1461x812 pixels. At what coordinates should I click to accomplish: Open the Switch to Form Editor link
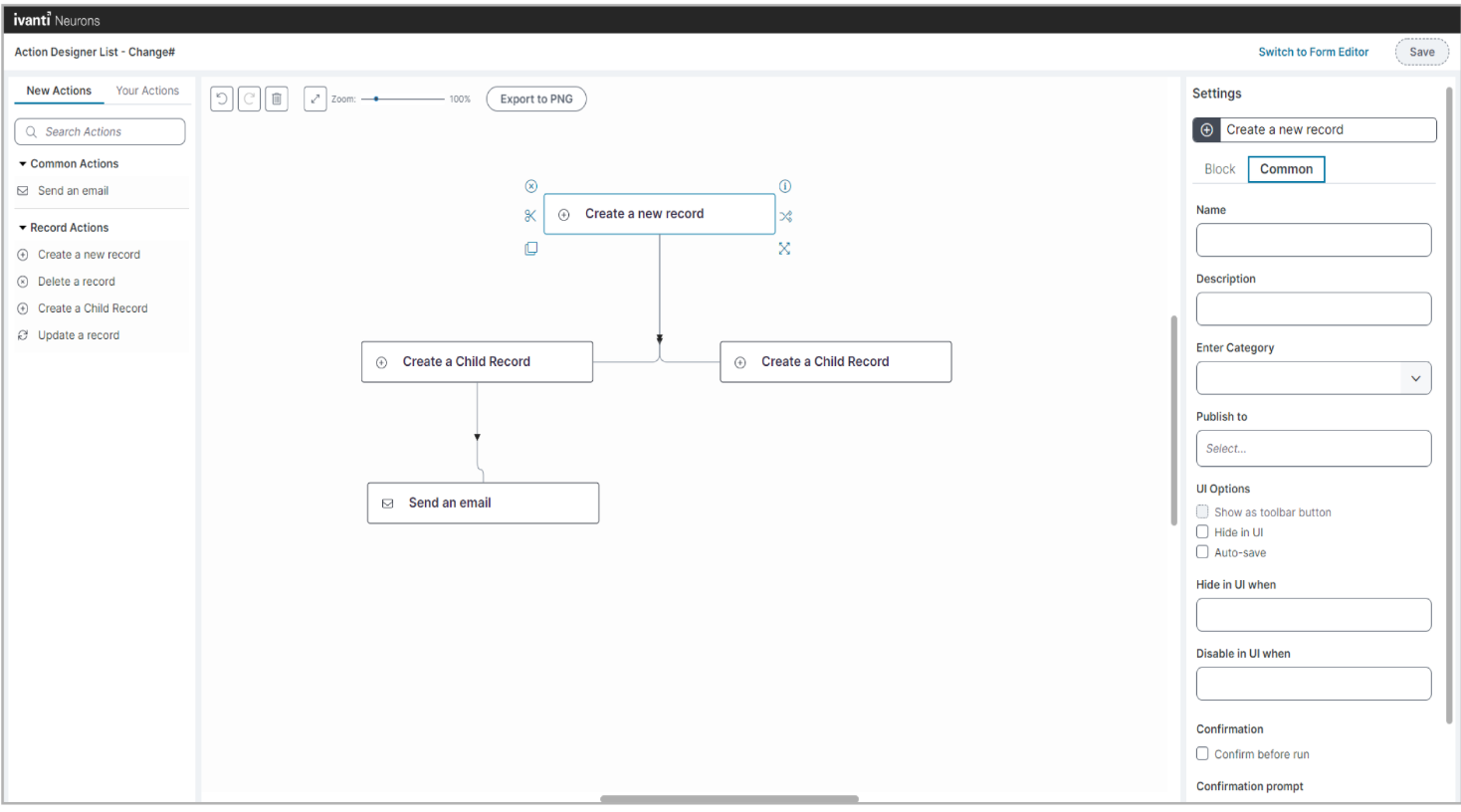1313,52
